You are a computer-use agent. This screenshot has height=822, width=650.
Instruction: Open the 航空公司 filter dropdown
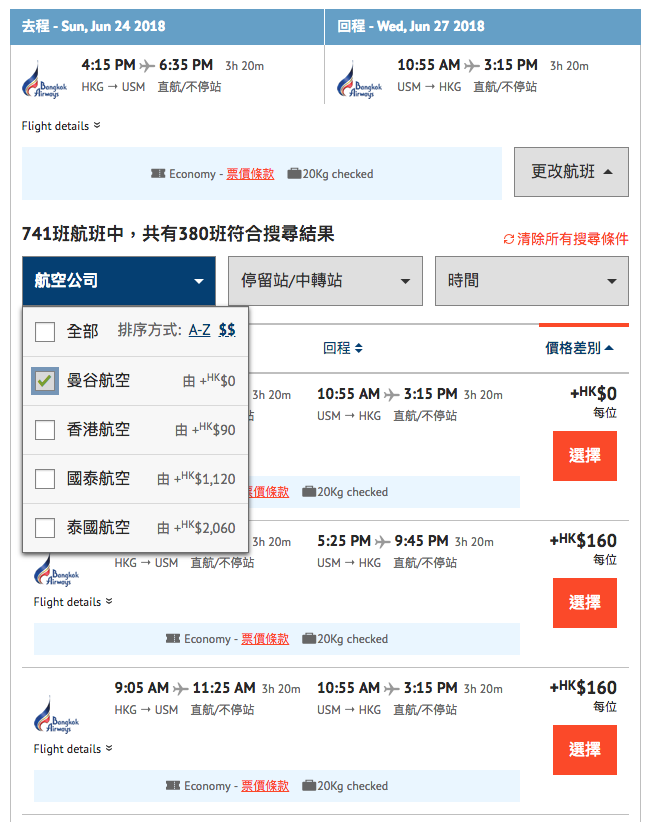pyautogui.click(x=119, y=281)
